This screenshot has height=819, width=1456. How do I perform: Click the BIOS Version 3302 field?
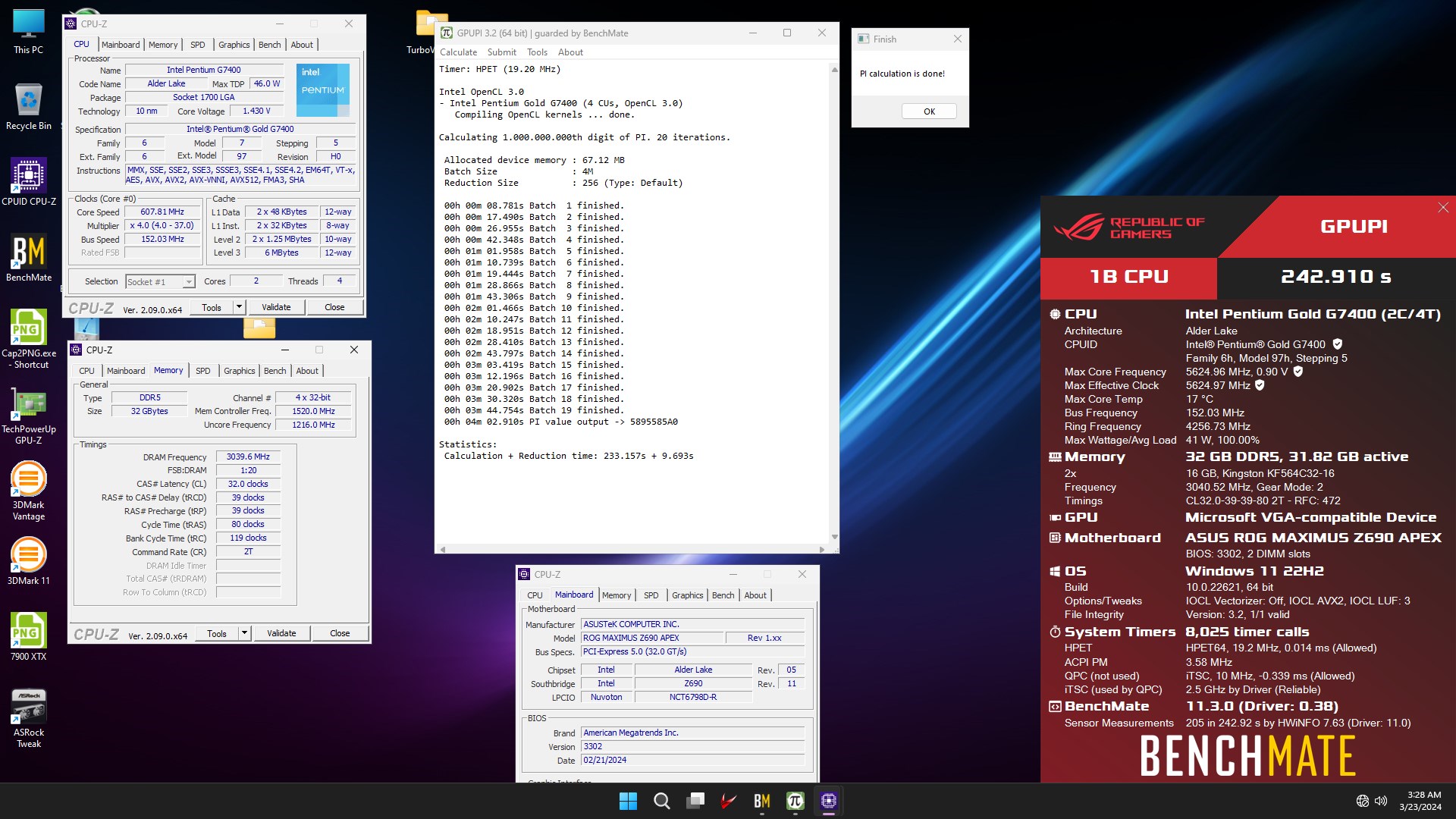[692, 747]
